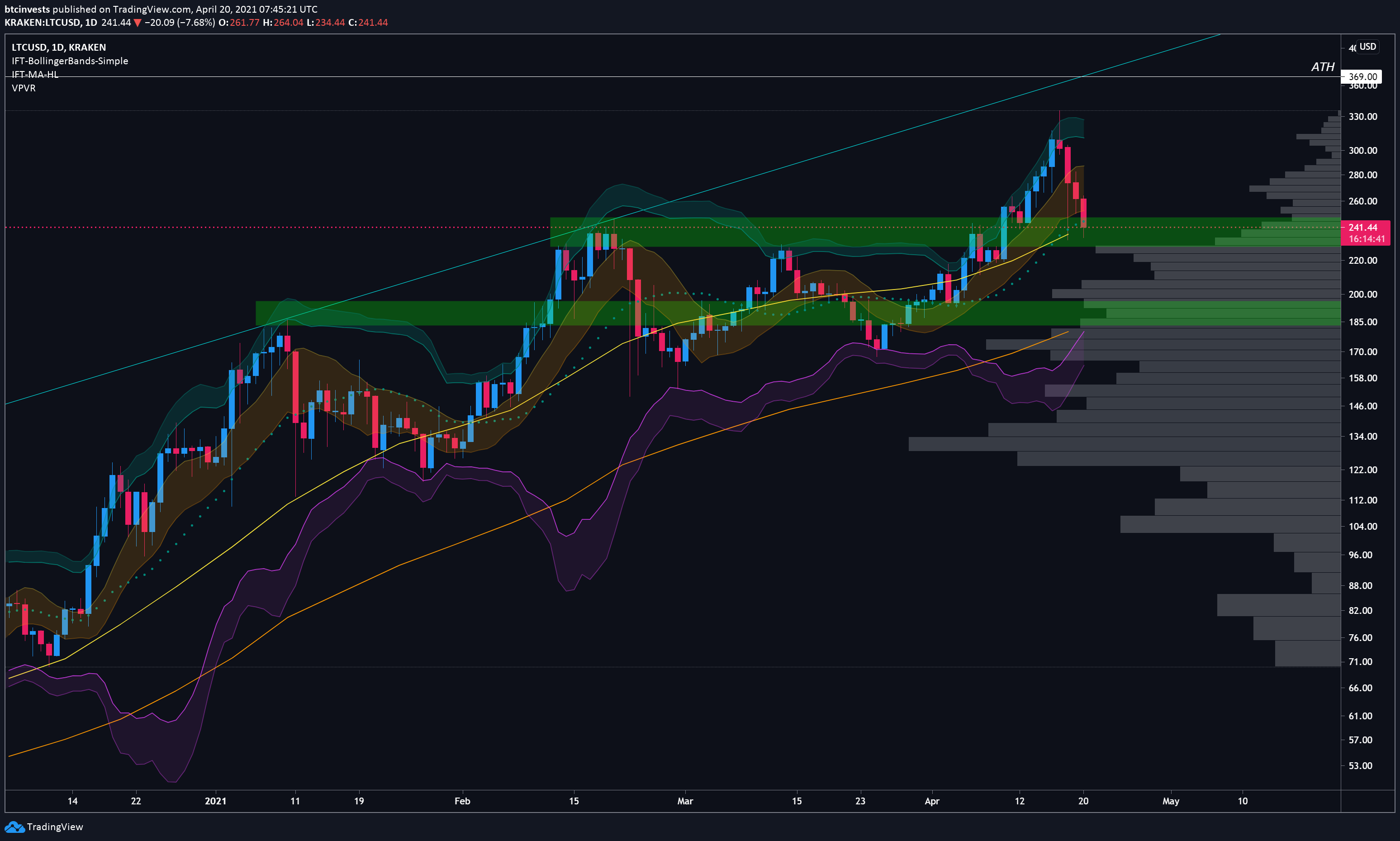Click the May date axis label
Image resolution: width=1400 pixels, height=841 pixels.
[x=1171, y=801]
